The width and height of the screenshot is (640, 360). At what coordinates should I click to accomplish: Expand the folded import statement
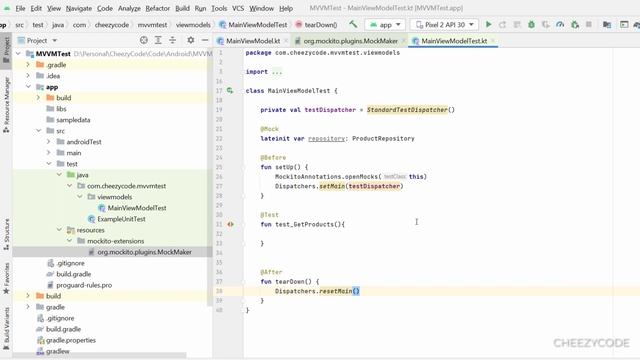pyautogui.click(x=277, y=72)
